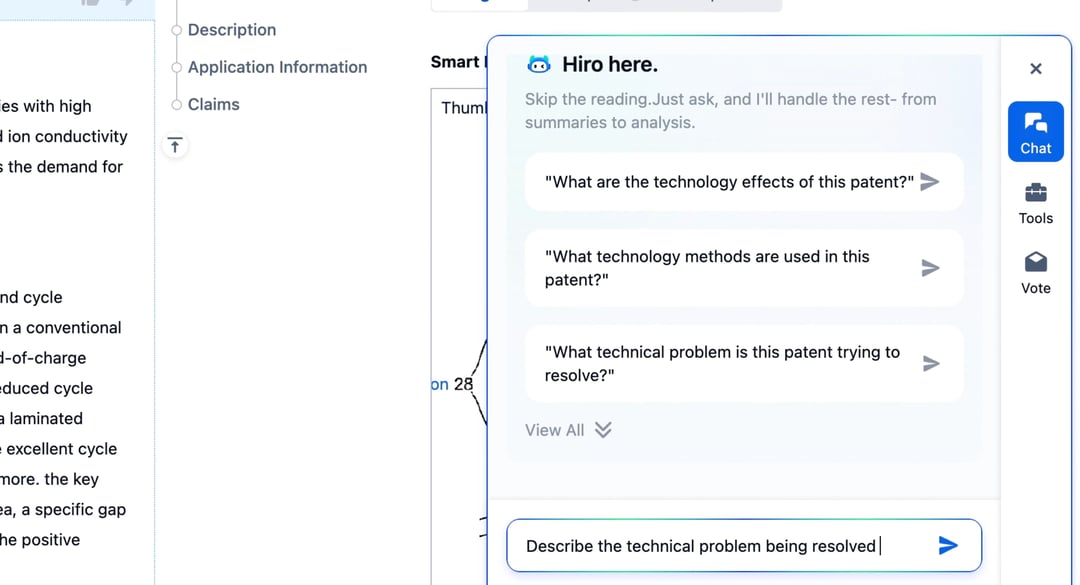Viewport: 1080px width, 585px height.
Task: Jump to top with the up-arrow button
Action: click(175, 146)
